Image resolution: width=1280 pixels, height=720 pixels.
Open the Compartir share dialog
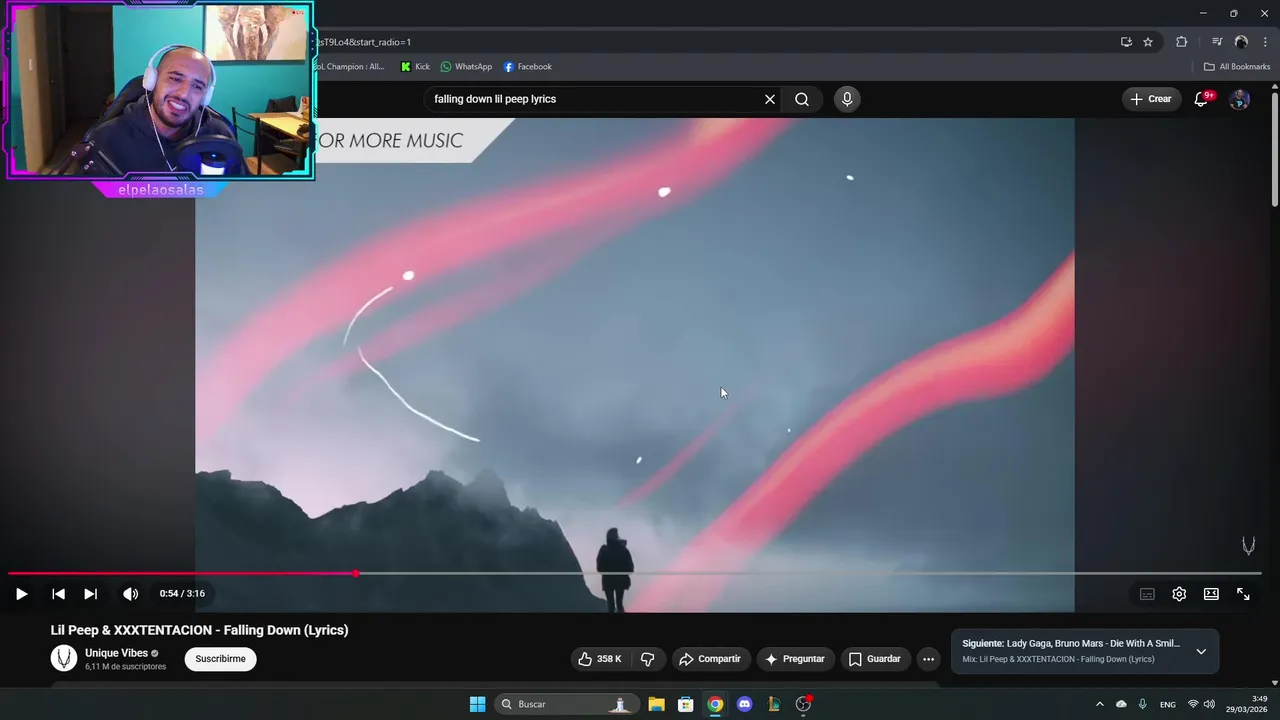(709, 659)
